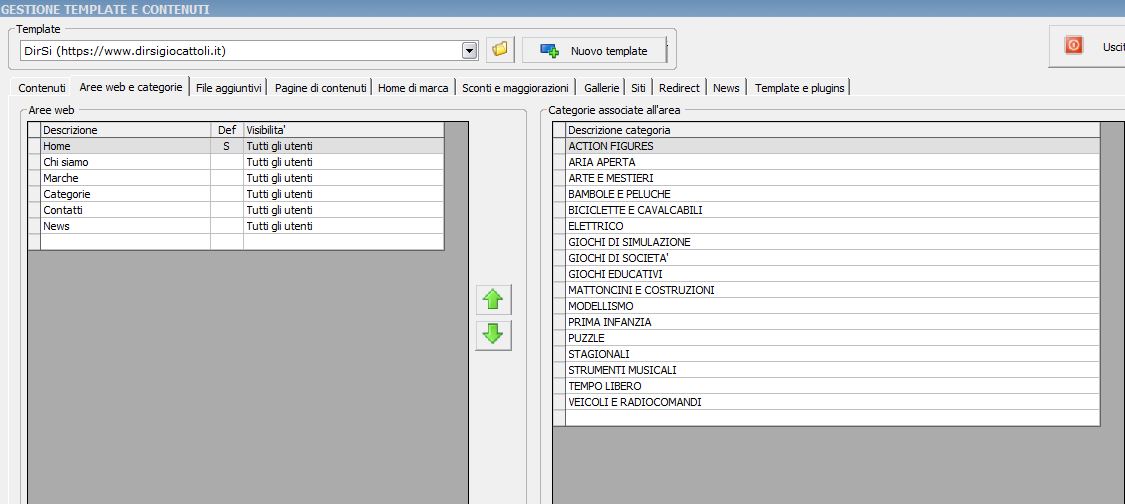Click the red exit icon on Uscita button
Image resolution: width=1125 pixels, height=504 pixels.
pos(1073,46)
